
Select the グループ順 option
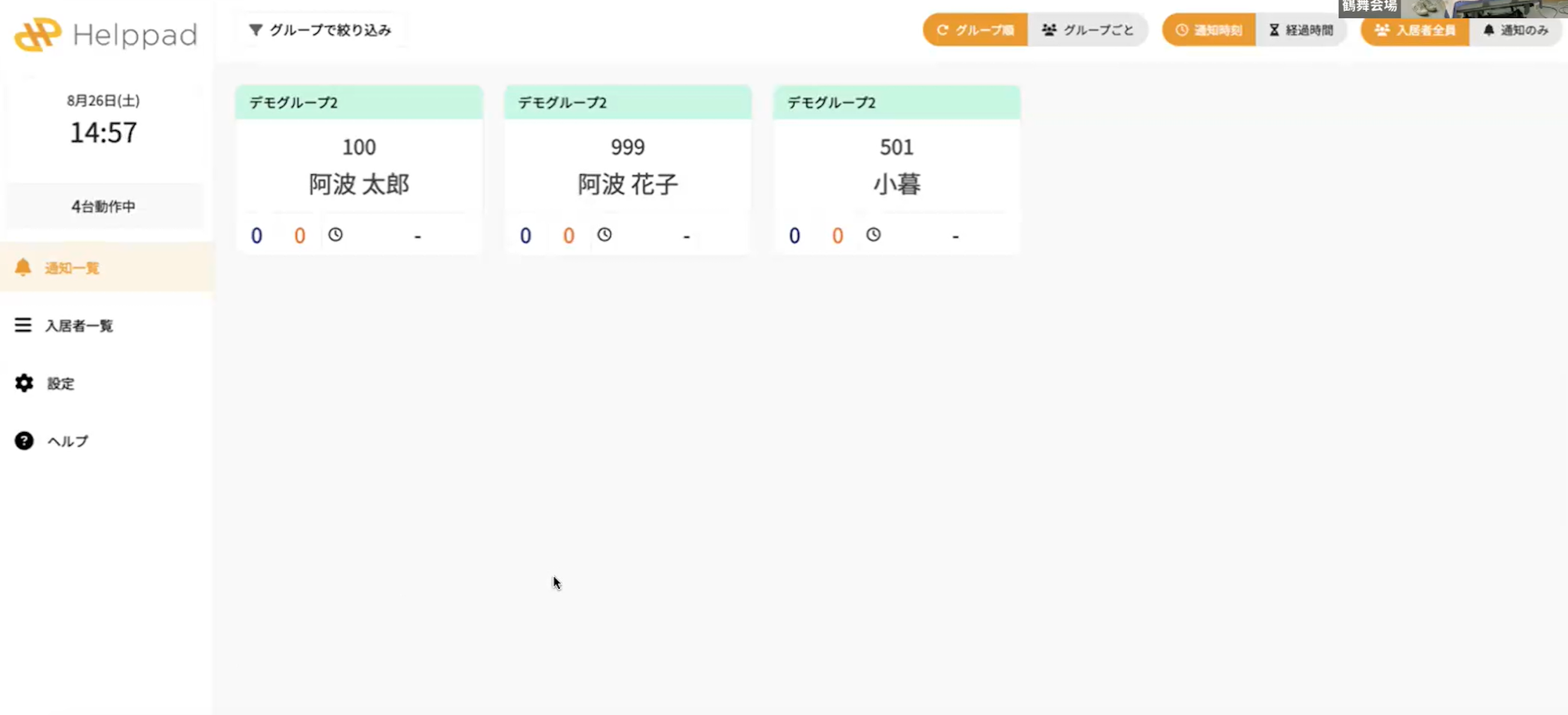coord(975,30)
